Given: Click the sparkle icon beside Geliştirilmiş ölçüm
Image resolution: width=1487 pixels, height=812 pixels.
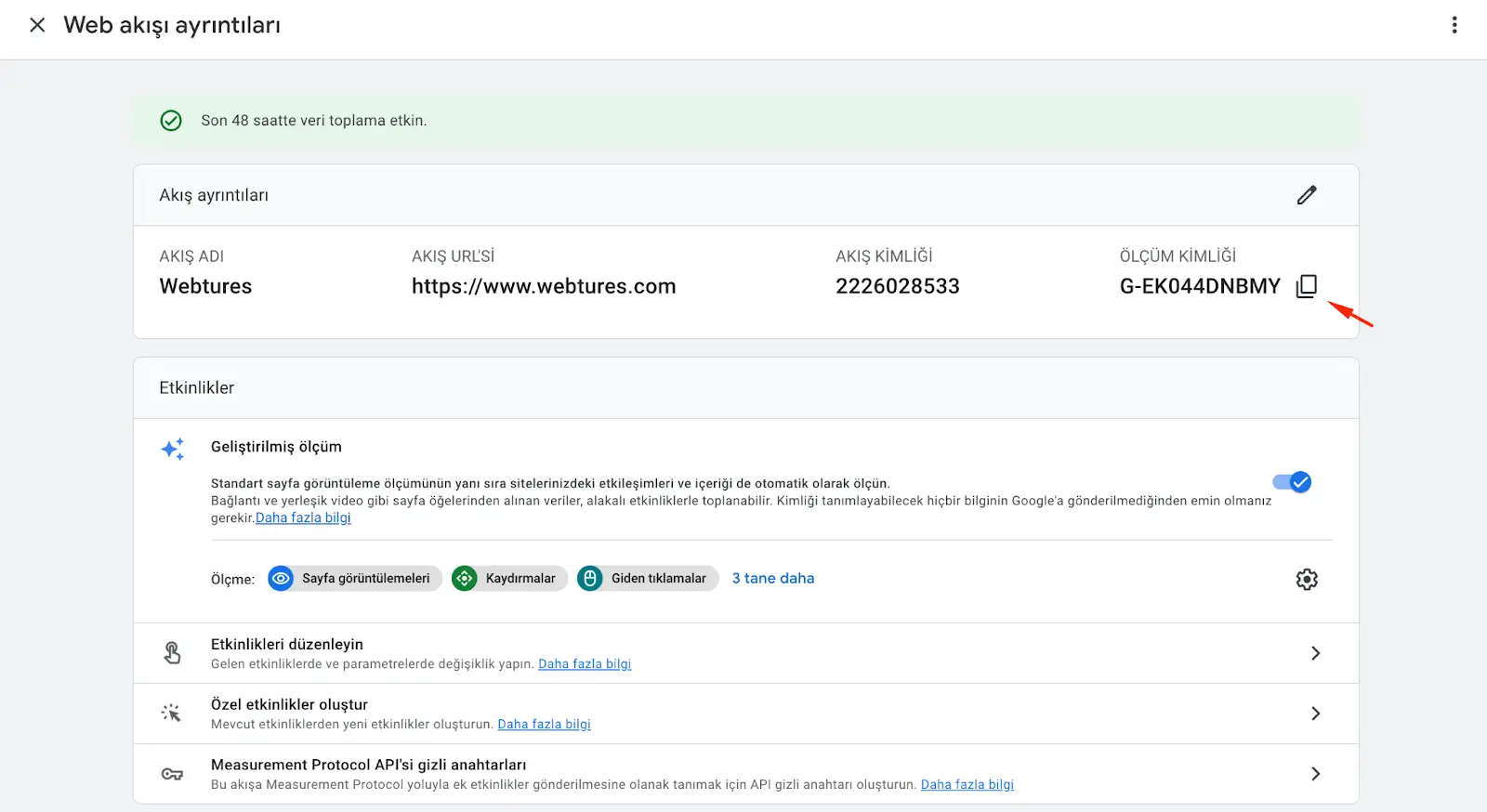Looking at the screenshot, I should click(x=173, y=449).
